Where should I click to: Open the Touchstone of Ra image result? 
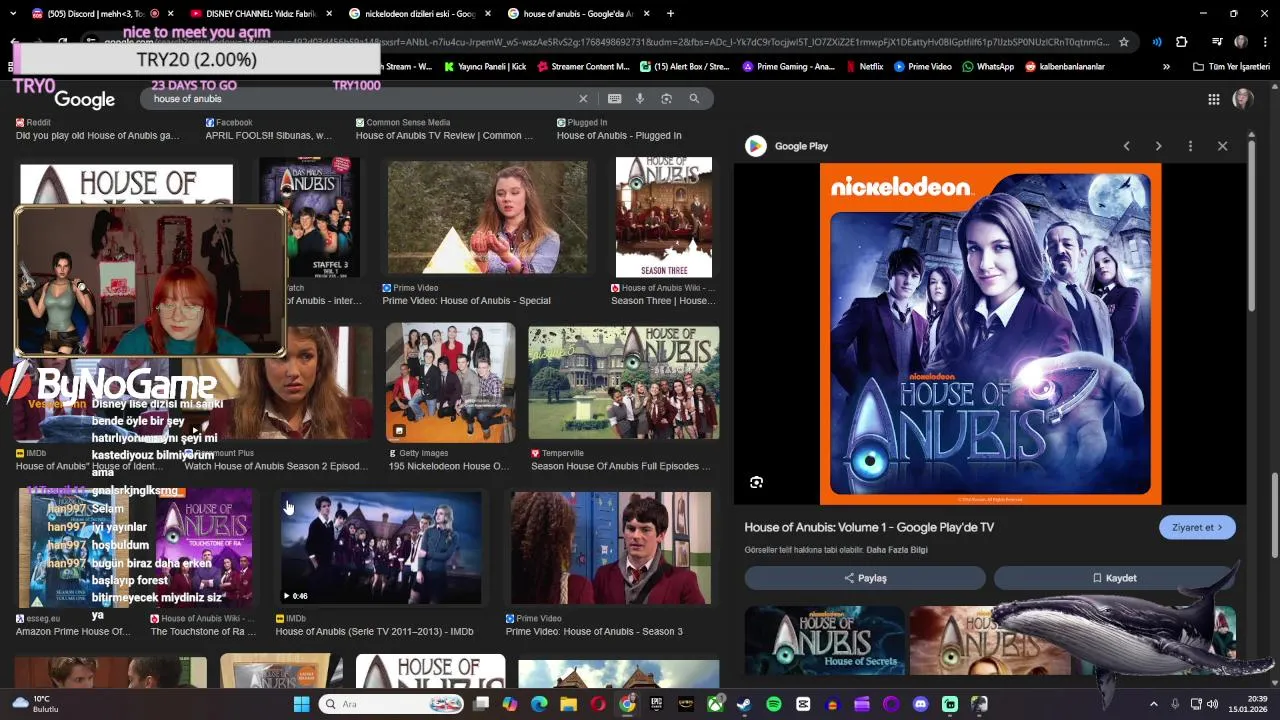205,548
